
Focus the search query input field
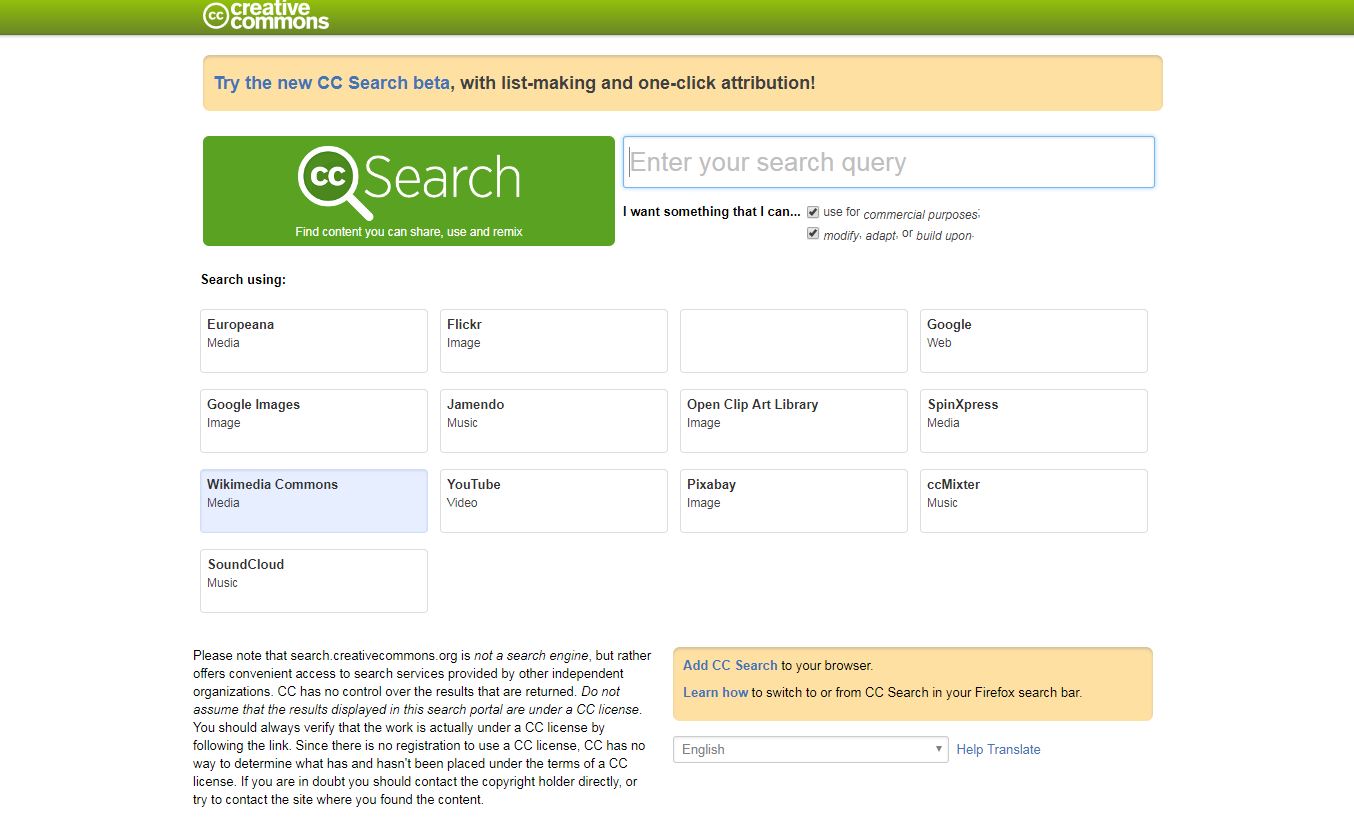[x=888, y=162]
